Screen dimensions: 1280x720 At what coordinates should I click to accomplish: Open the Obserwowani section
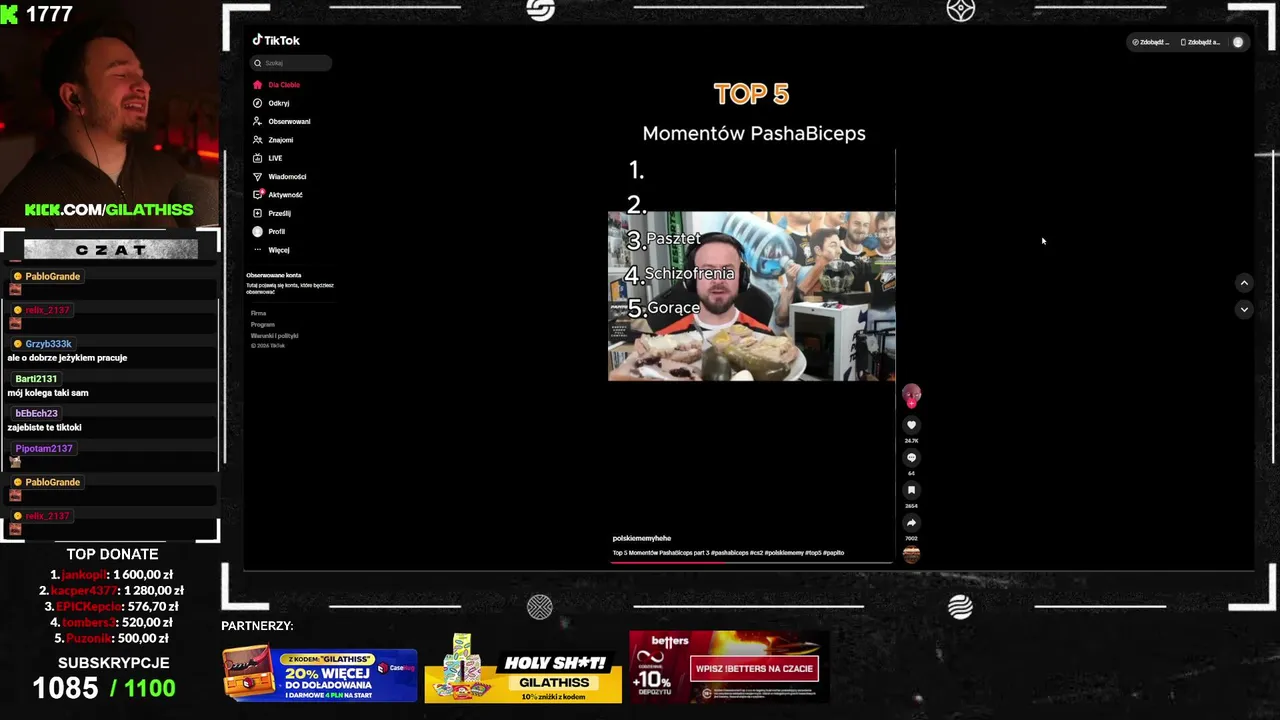281,121
